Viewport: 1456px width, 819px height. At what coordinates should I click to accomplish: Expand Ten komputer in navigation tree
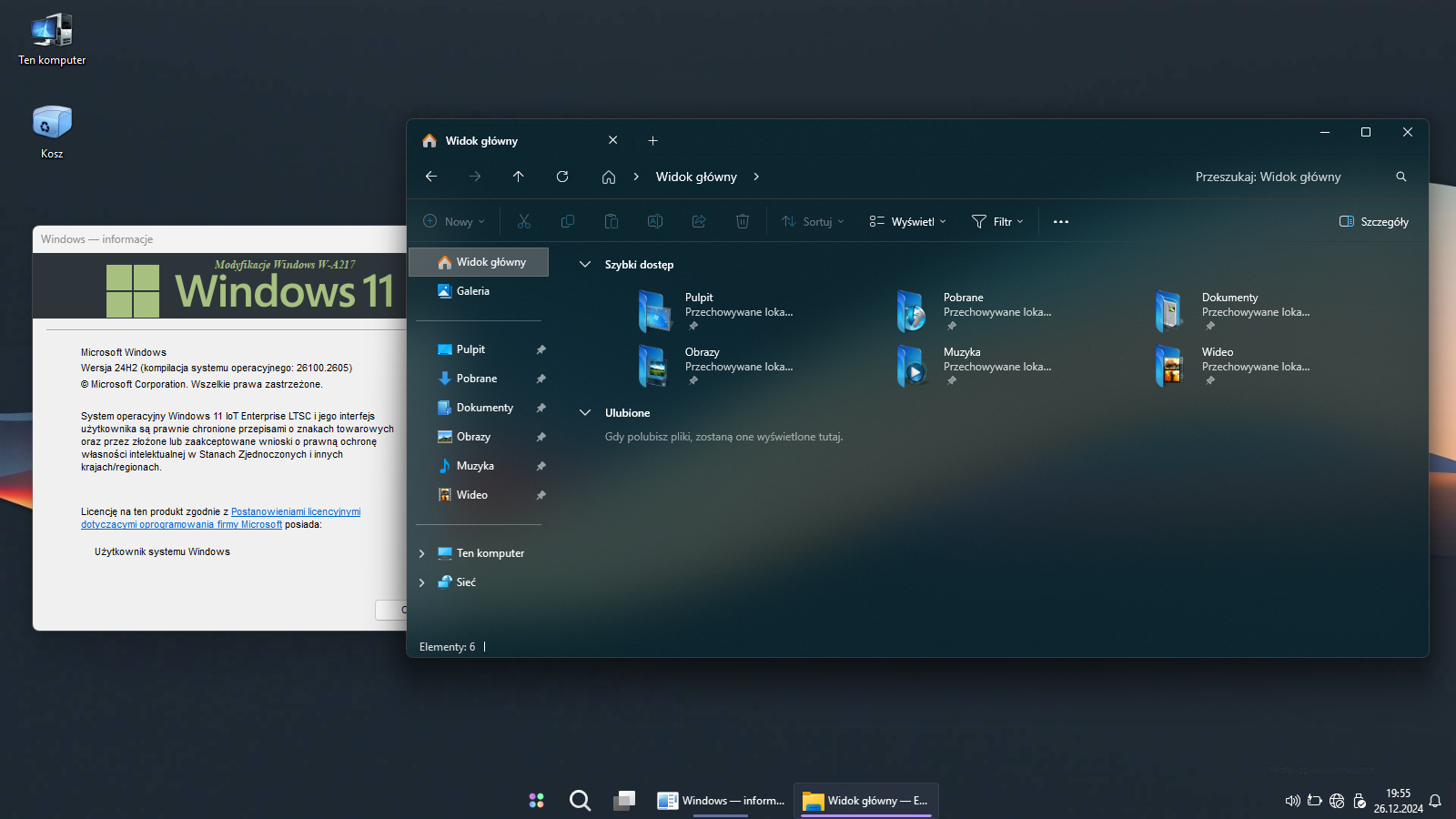[421, 553]
